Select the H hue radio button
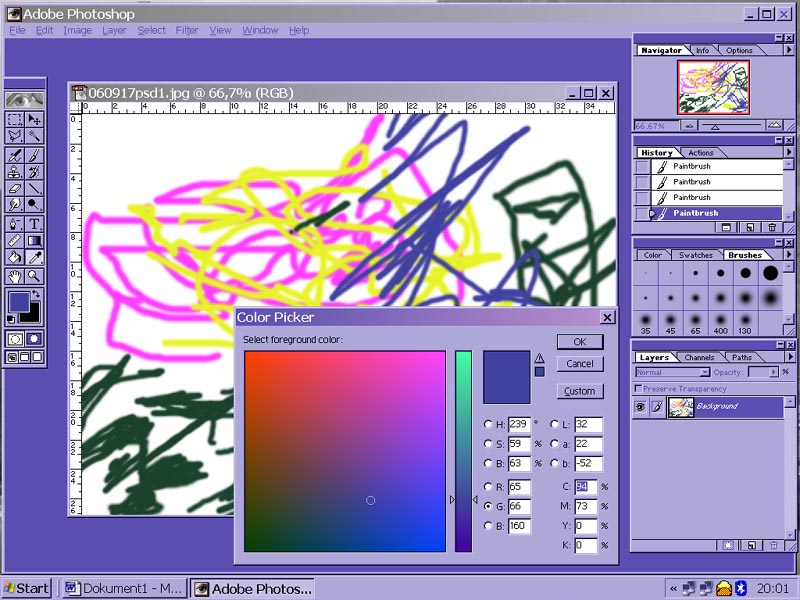 [488, 425]
